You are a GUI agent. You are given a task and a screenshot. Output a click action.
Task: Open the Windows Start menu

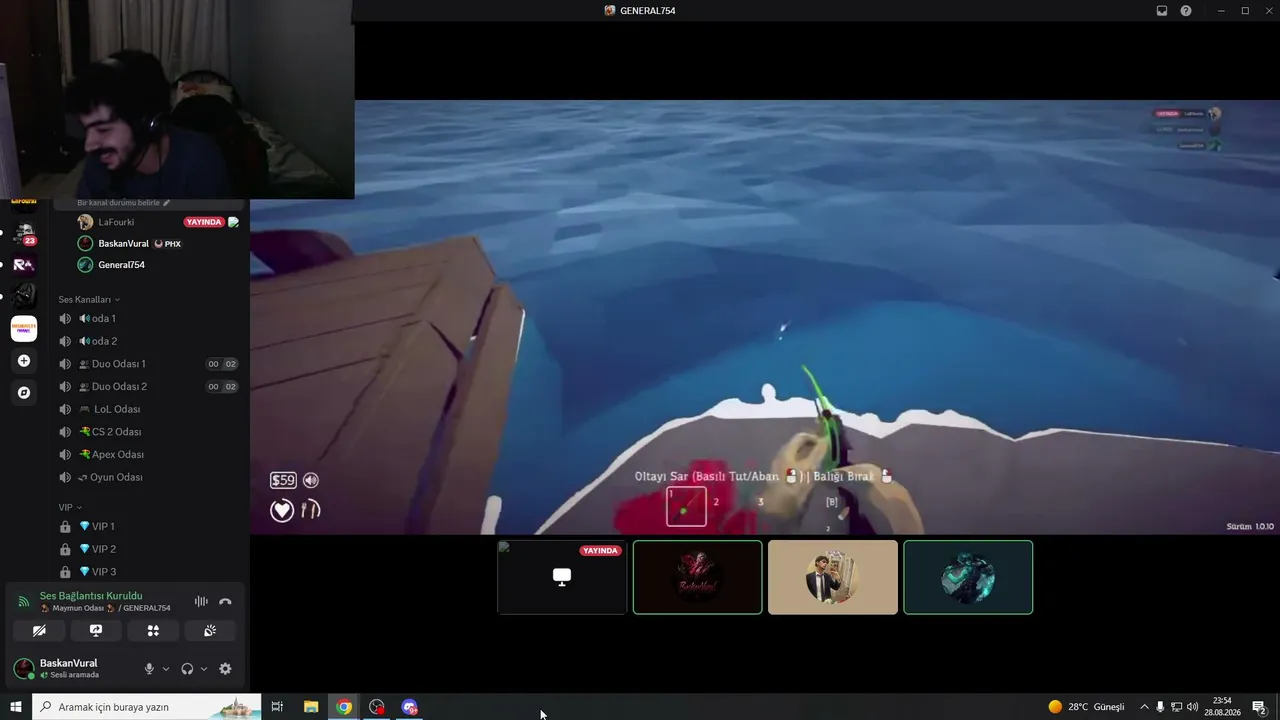16,707
